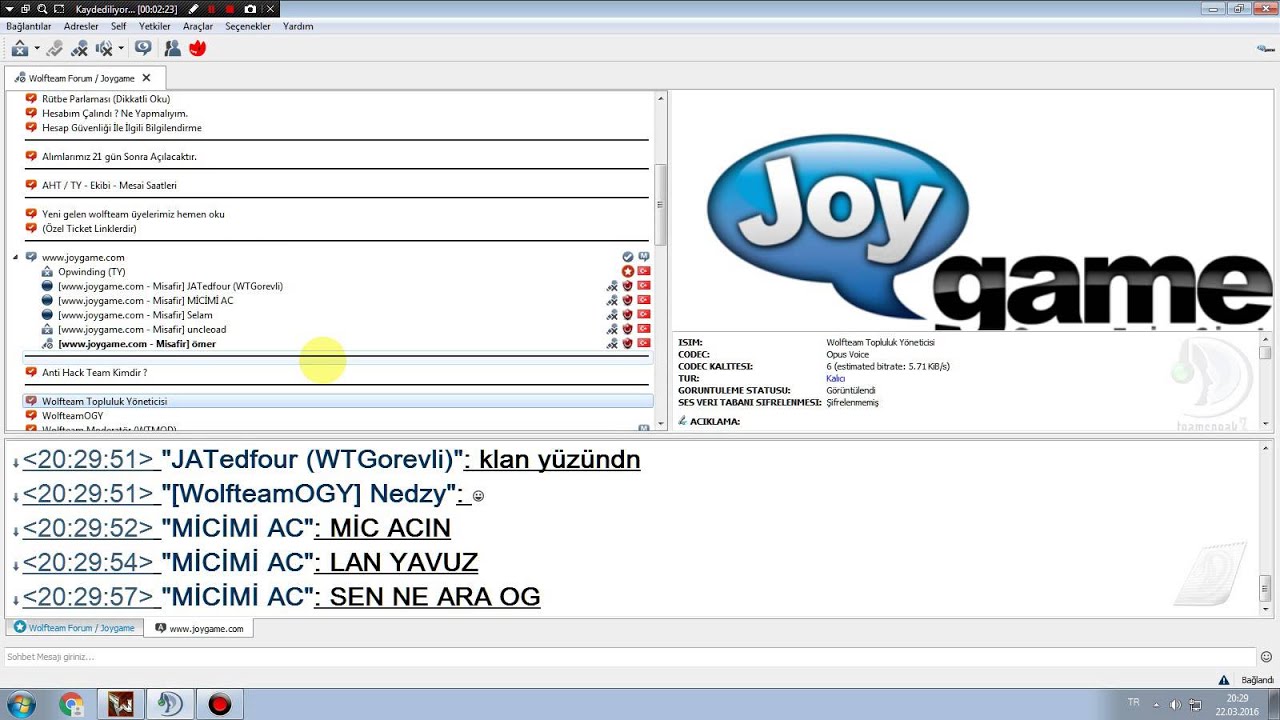Select channel (Özel Ticket Linklerdir)
Viewport: 1280px width, 720px height.
[89, 229]
